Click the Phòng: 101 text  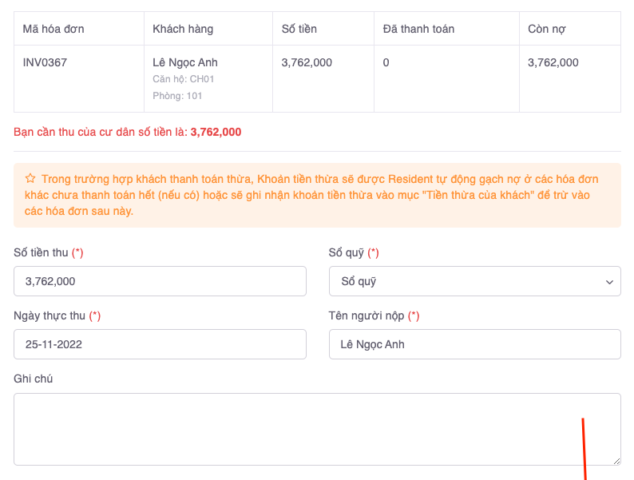(x=177, y=96)
